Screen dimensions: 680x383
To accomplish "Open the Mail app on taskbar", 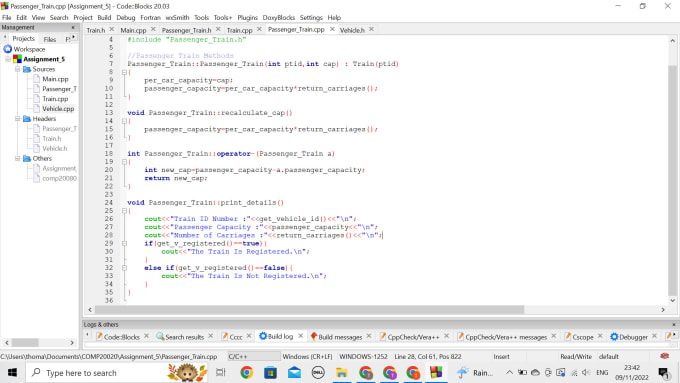I will click(294, 373).
